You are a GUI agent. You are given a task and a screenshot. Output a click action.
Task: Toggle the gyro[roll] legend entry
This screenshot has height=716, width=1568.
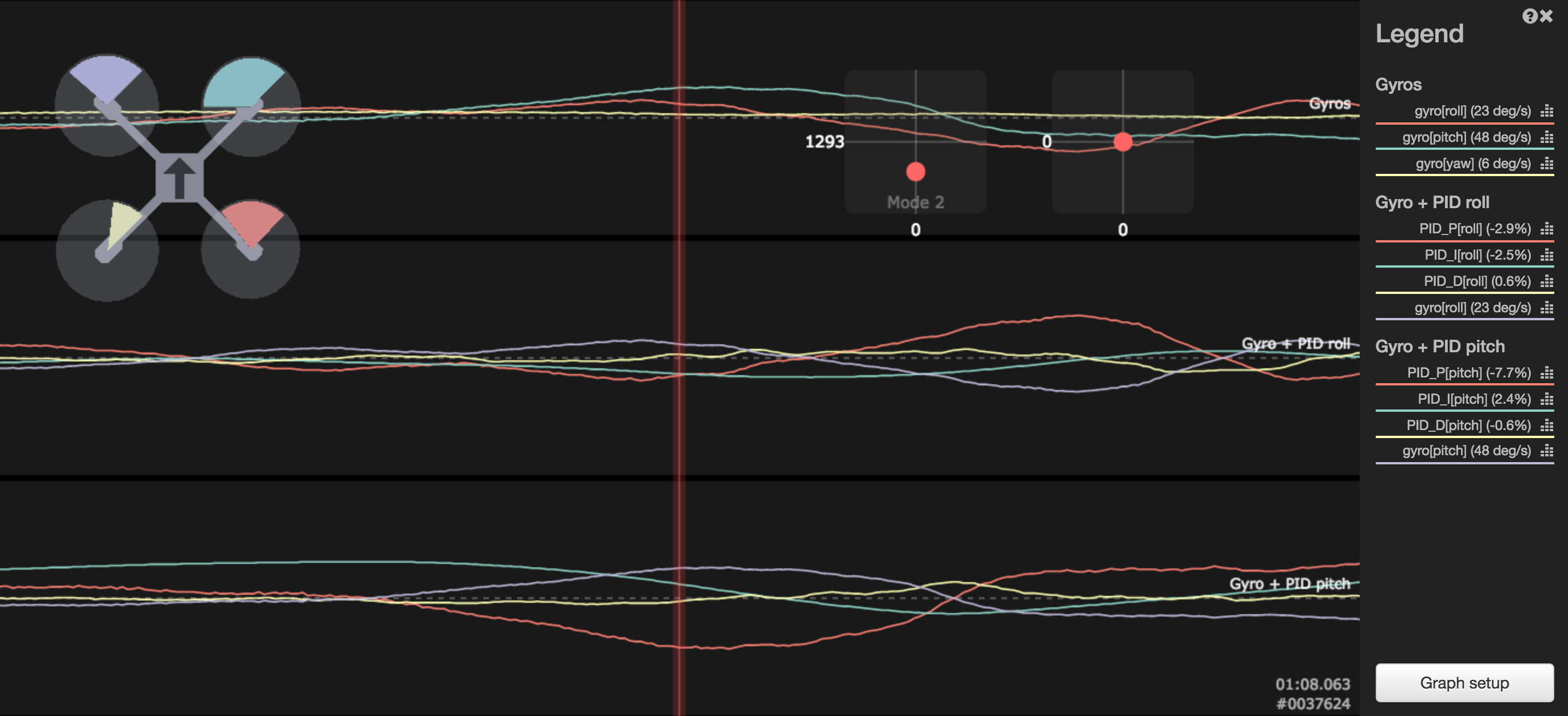pyautogui.click(x=1473, y=112)
